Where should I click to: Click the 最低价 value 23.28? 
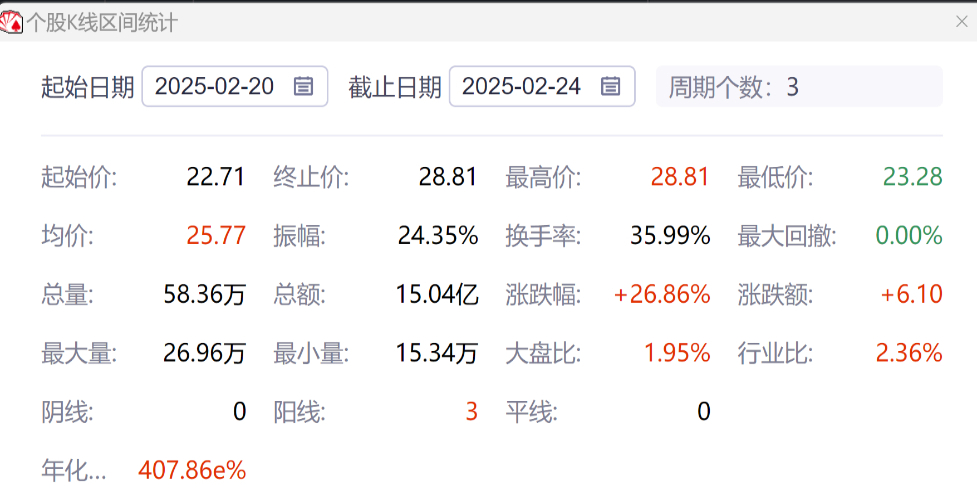click(x=912, y=178)
